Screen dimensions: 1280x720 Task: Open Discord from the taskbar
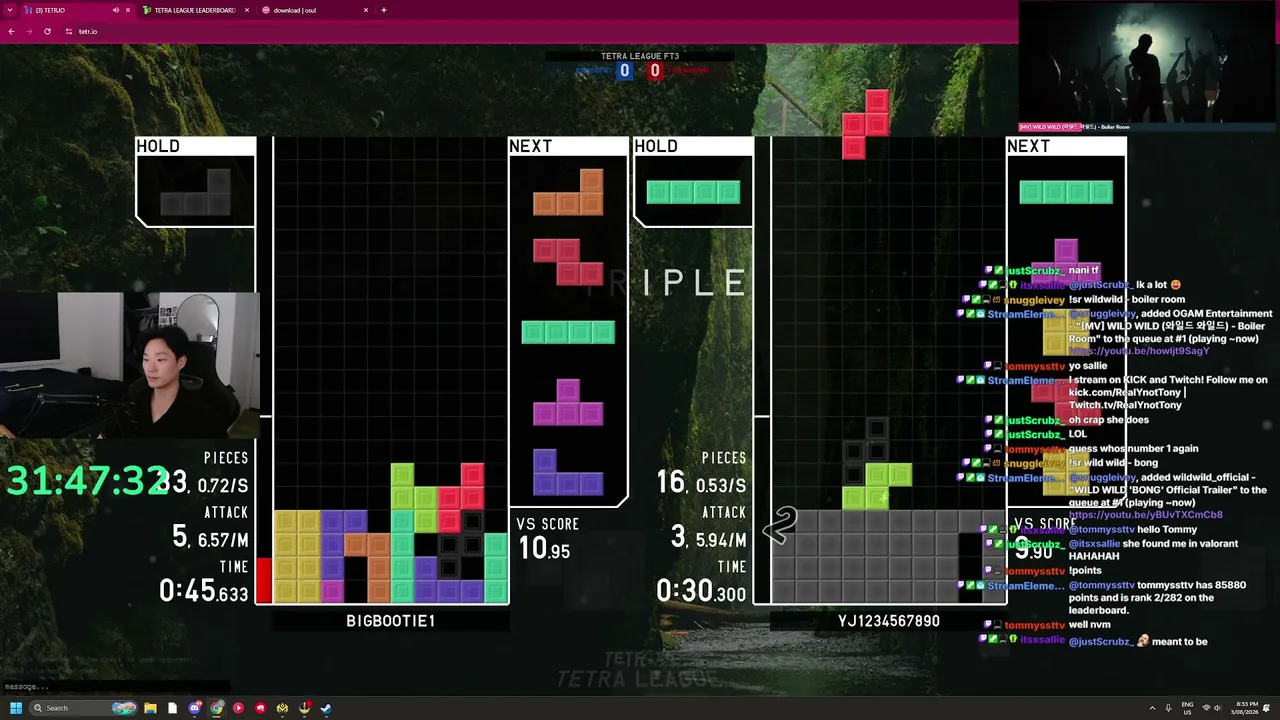(195, 708)
